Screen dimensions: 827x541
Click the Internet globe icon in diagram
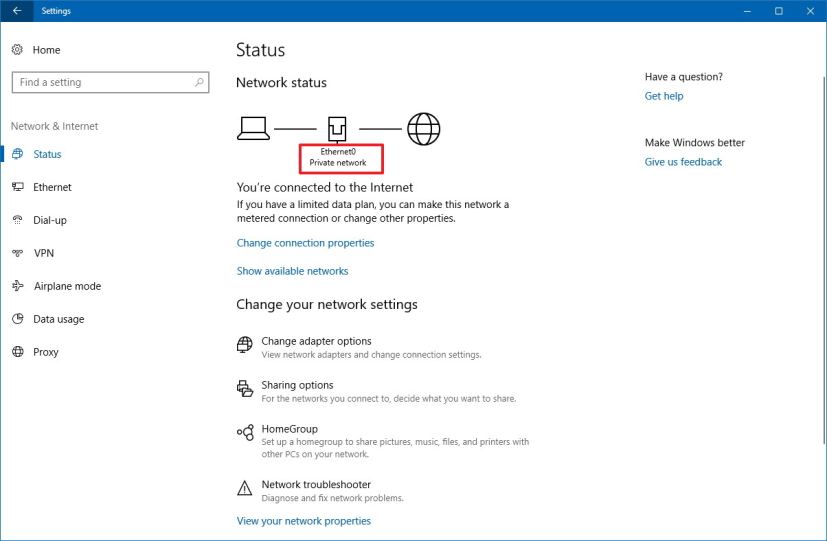pyautogui.click(x=424, y=129)
